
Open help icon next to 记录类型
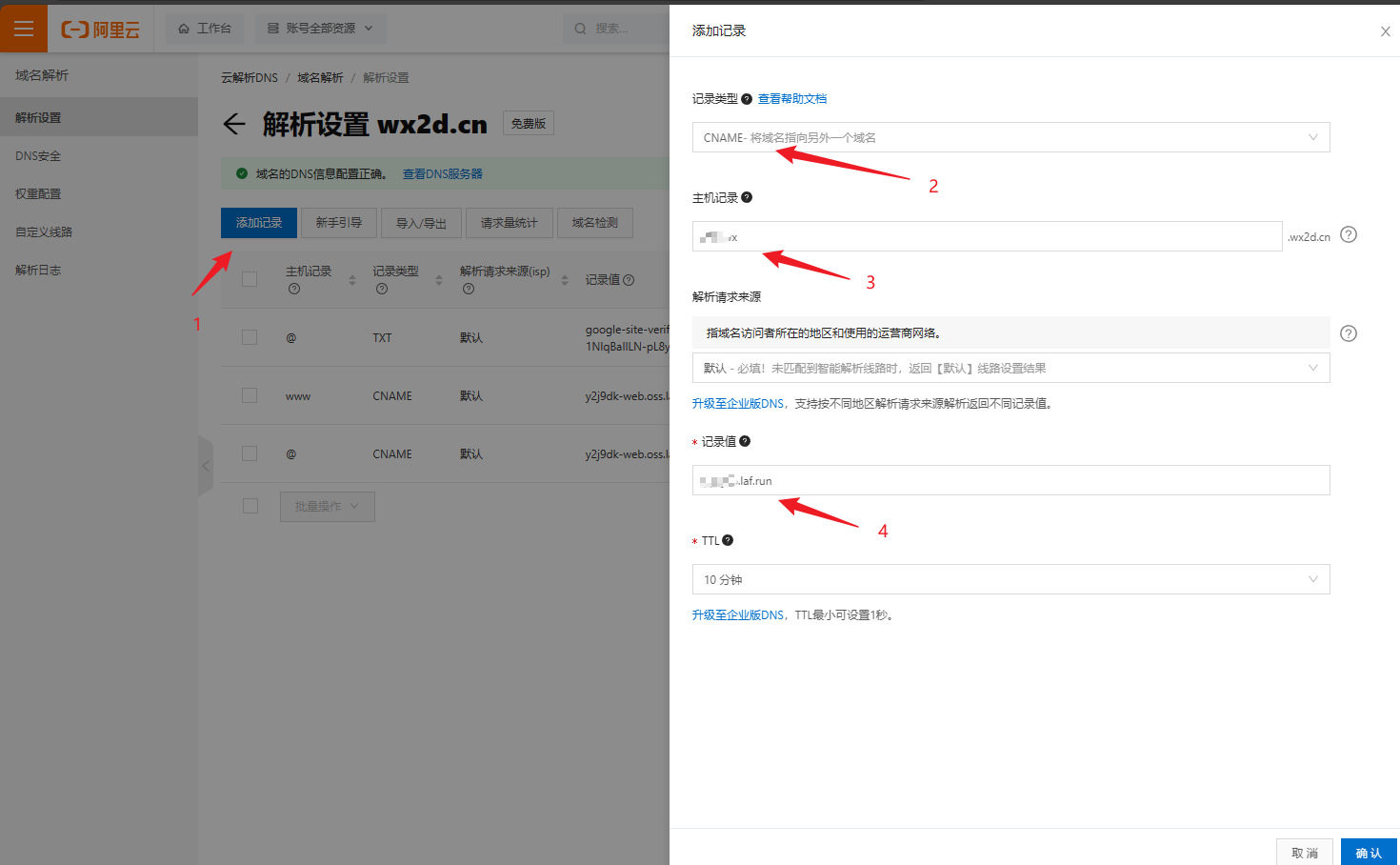tap(747, 99)
